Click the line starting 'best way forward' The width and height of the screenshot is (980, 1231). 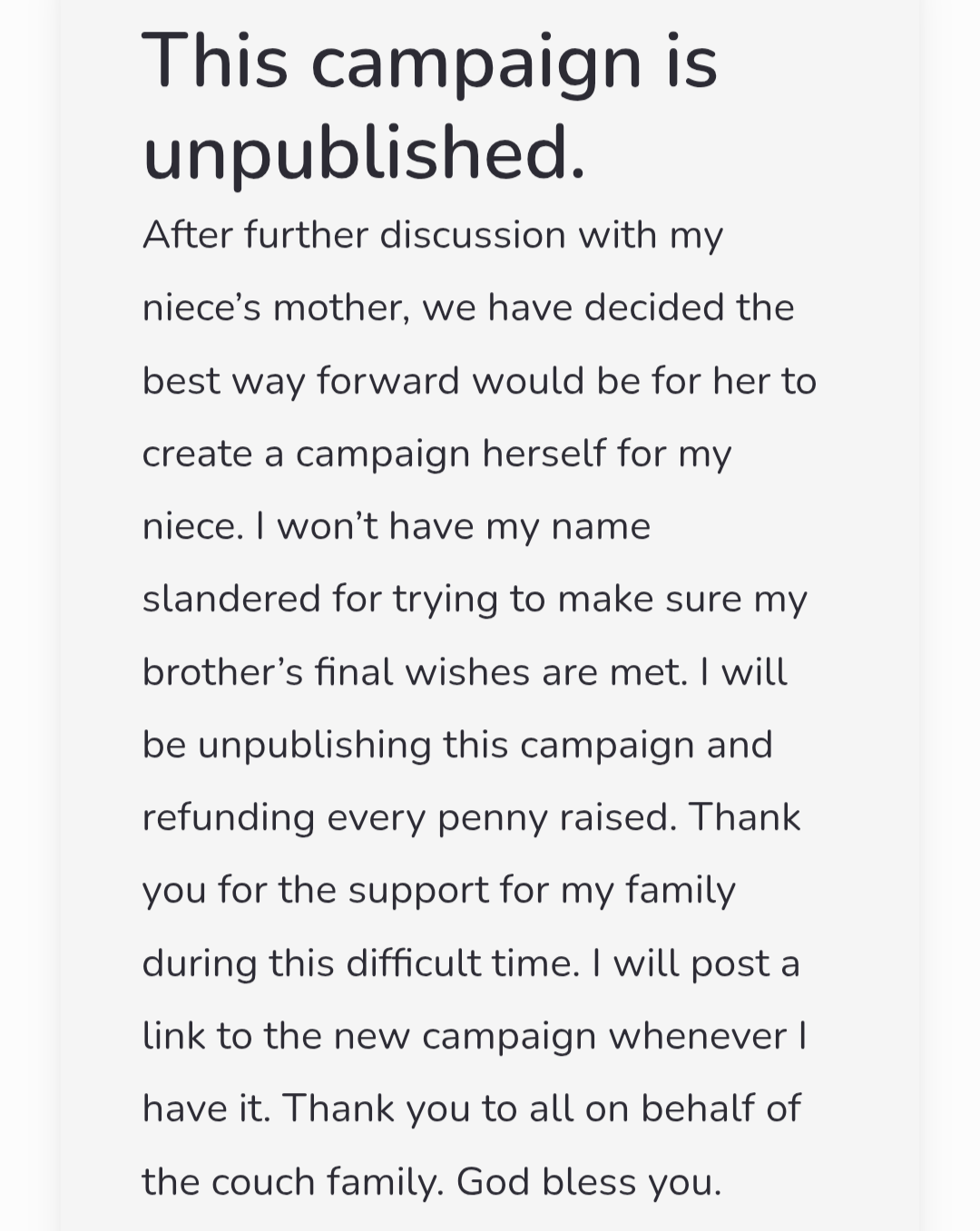tap(479, 382)
